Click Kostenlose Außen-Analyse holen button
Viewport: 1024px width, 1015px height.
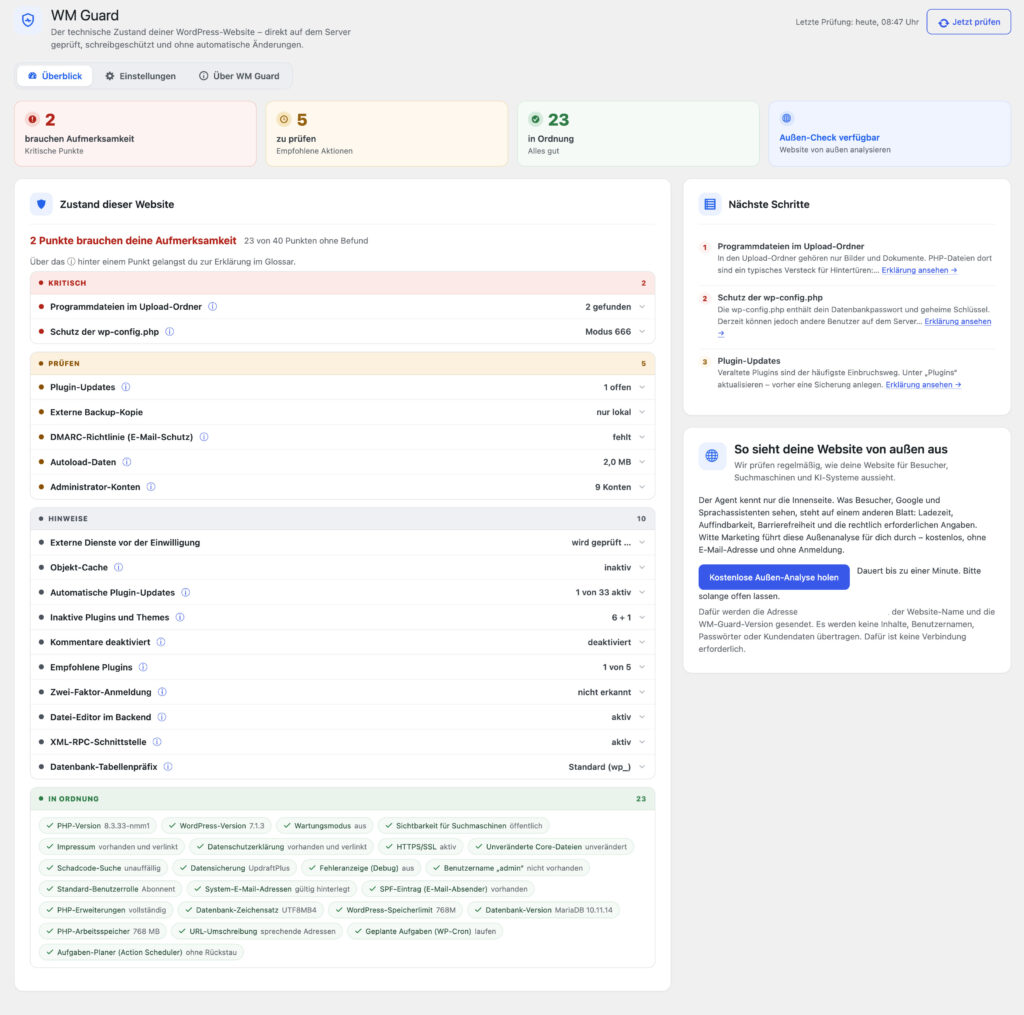point(774,577)
